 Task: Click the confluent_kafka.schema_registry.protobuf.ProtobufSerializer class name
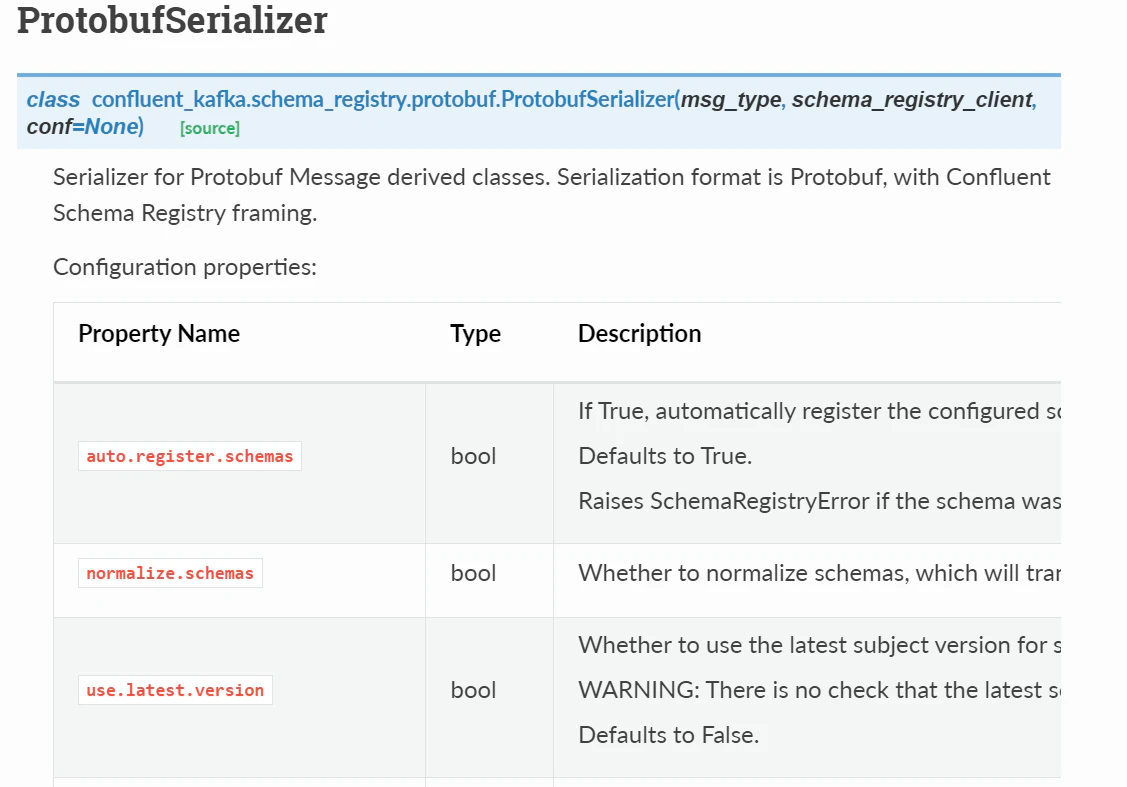coord(383,99)
